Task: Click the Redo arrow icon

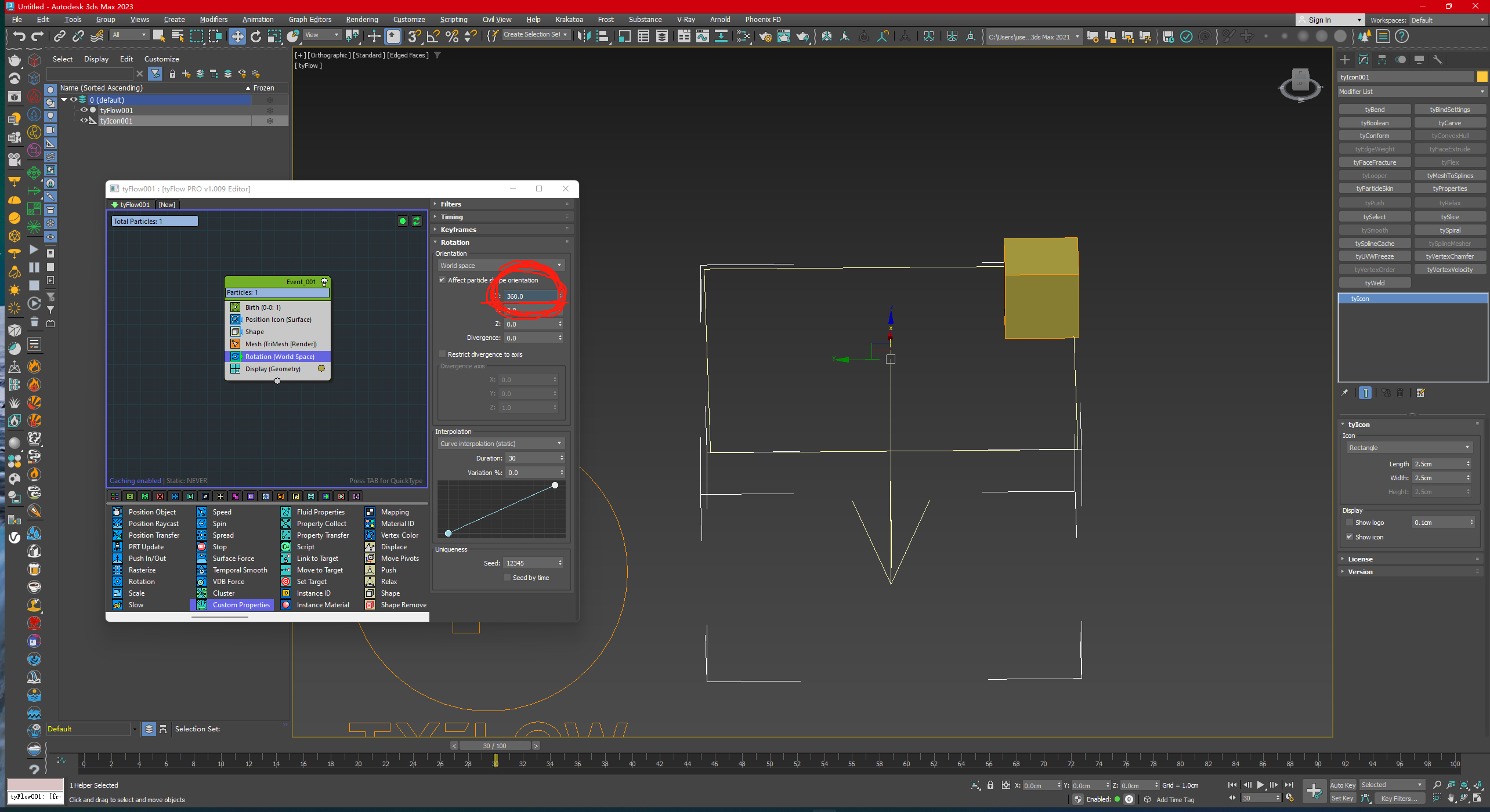Action: 37,37
